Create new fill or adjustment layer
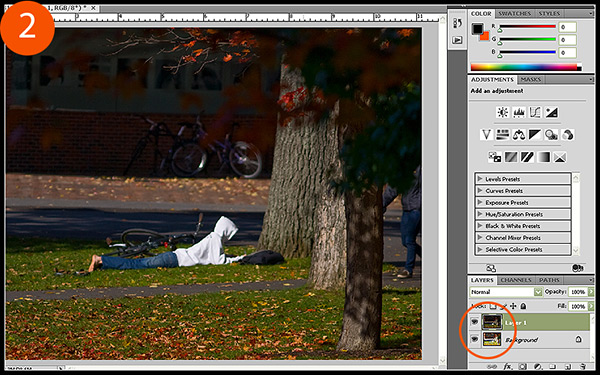 [x=538, y=367]
